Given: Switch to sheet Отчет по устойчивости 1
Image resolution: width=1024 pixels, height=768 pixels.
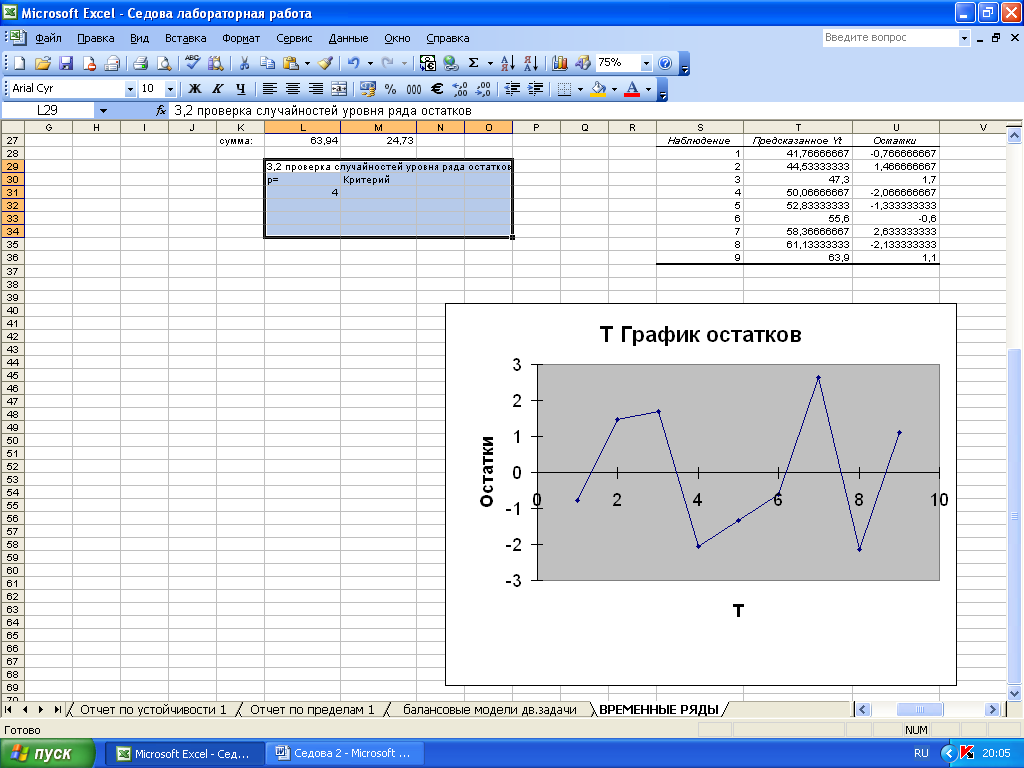Looking at the screenshot, I should coord(153,710).
